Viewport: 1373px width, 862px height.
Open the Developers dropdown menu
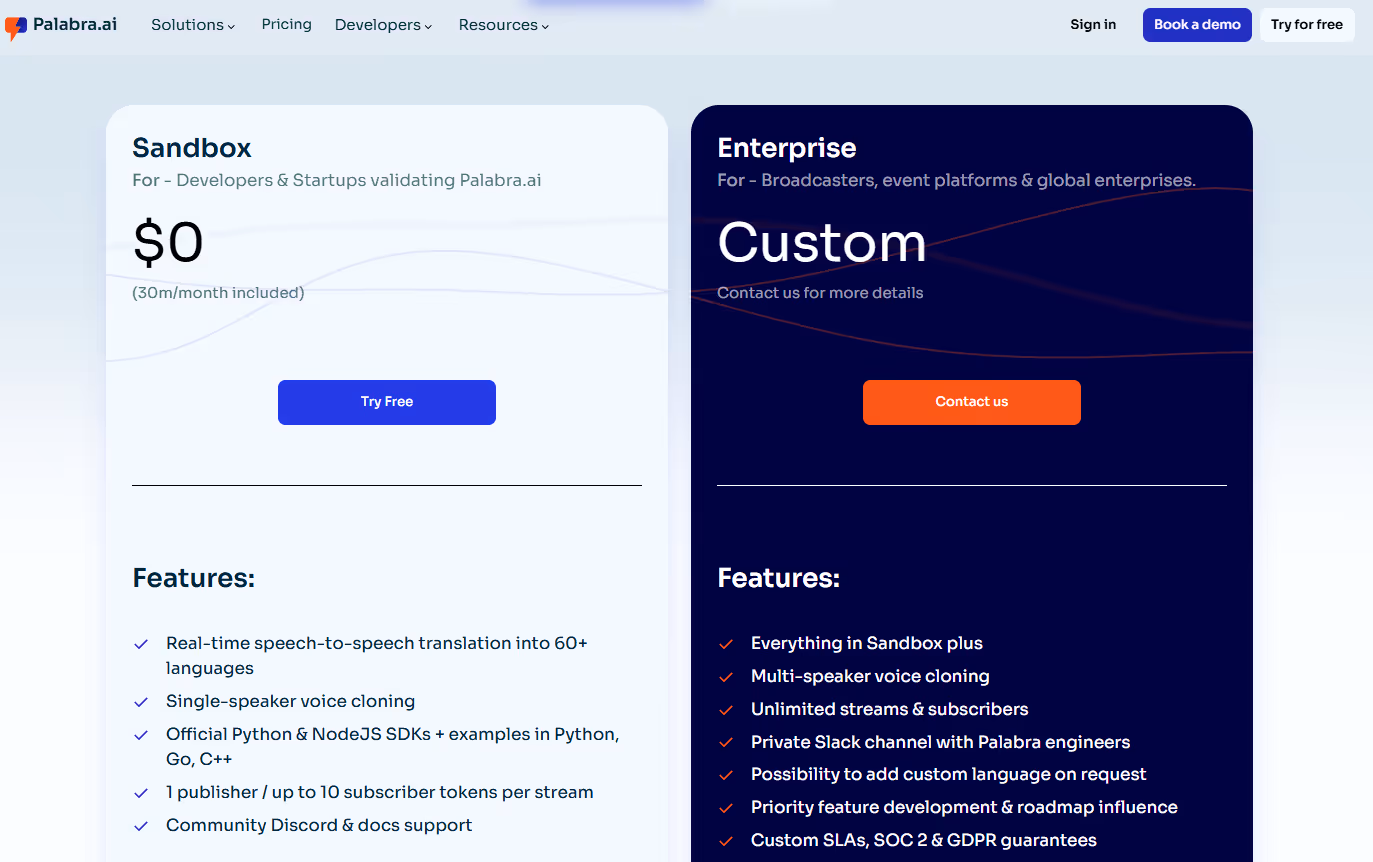[x=382, y=24]
